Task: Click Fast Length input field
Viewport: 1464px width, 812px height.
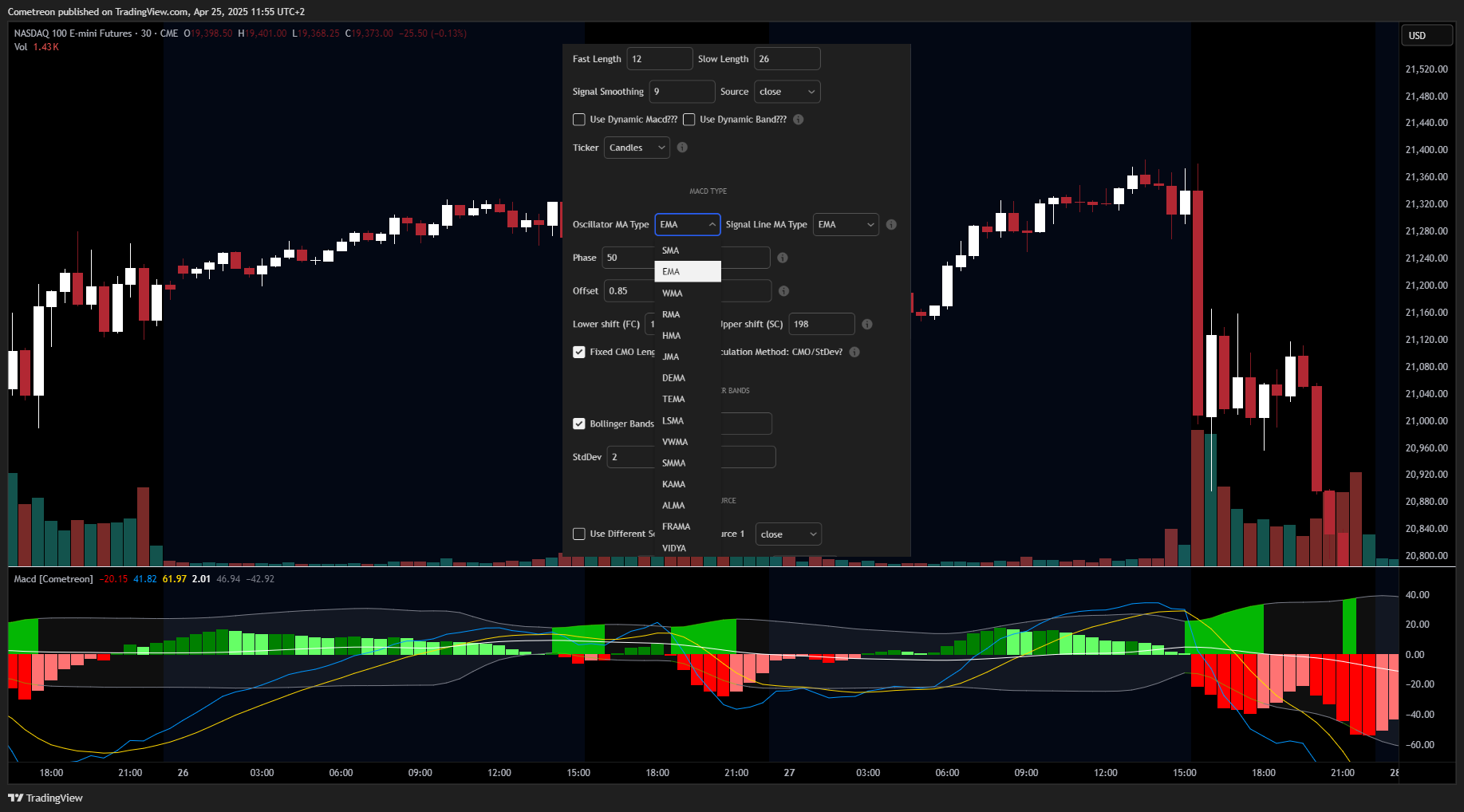Action: (660, 59)
